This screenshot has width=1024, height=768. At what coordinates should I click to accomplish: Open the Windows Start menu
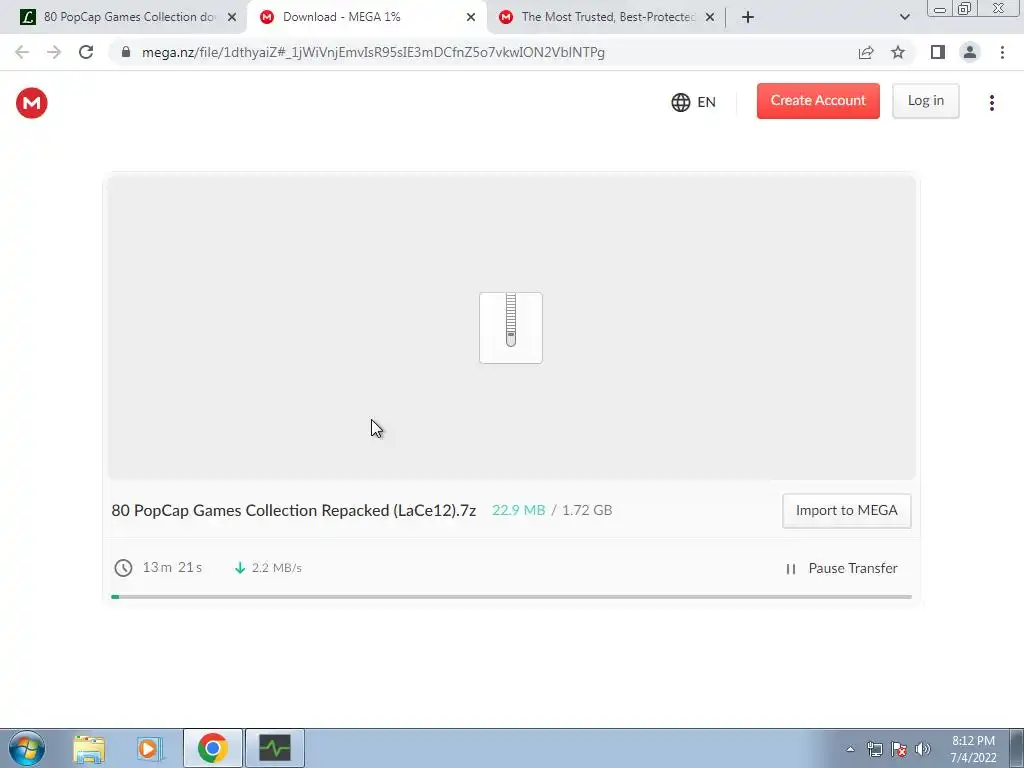[x=27, y=748]
